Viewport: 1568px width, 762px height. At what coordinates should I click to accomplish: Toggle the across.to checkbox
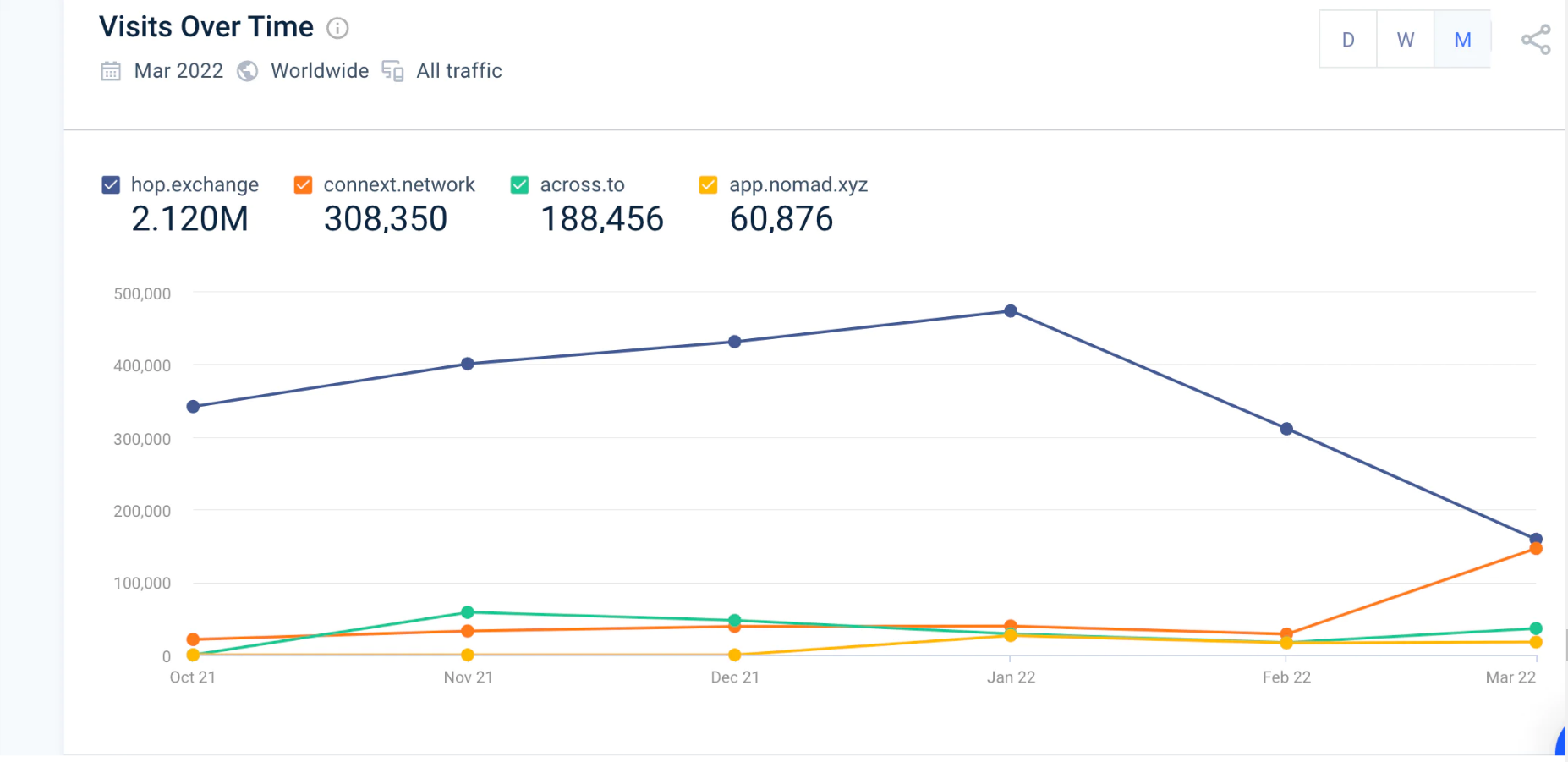coord(519,184)
